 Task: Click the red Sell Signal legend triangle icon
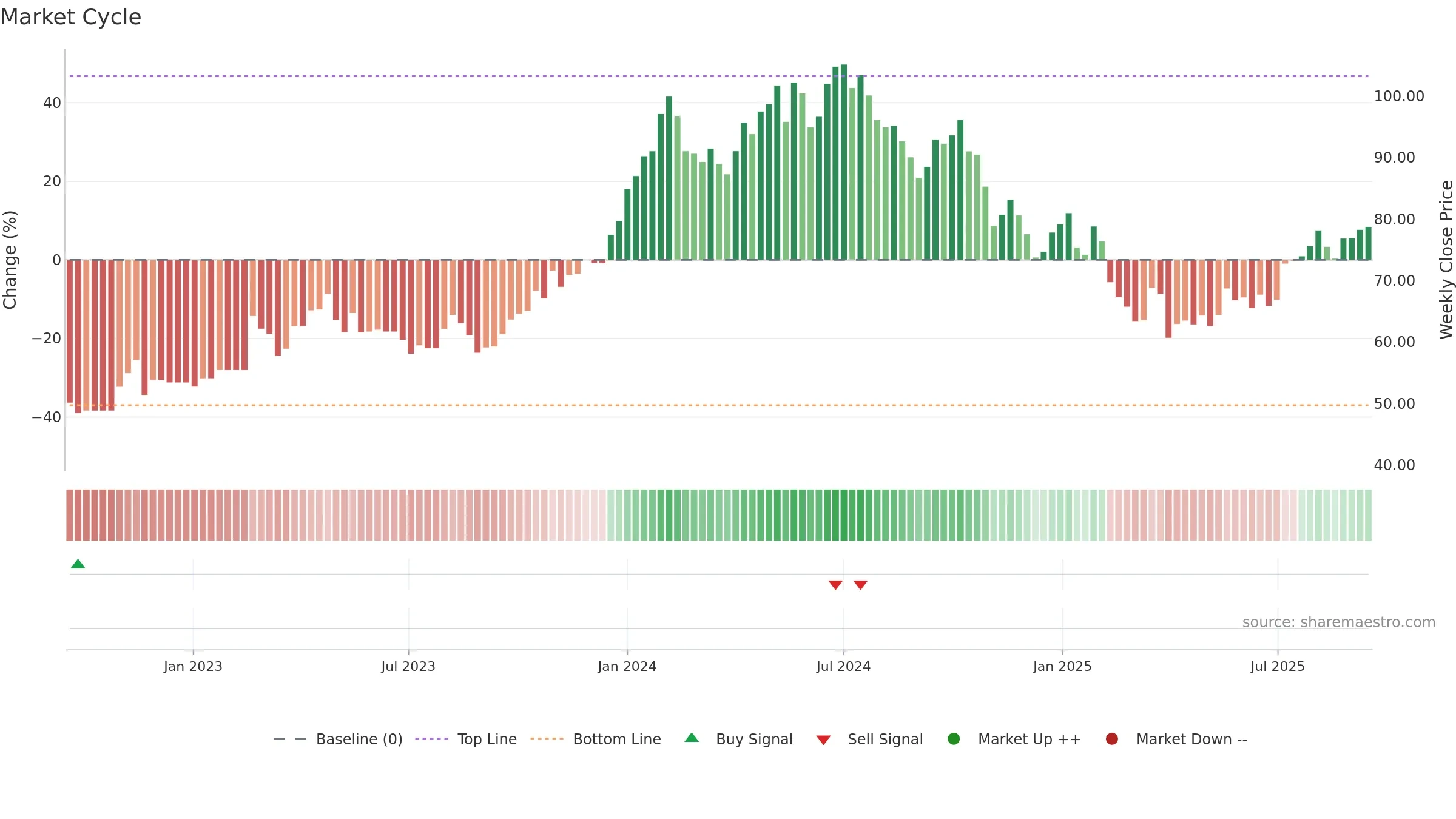pyautogui.click(x=823, y=740)
